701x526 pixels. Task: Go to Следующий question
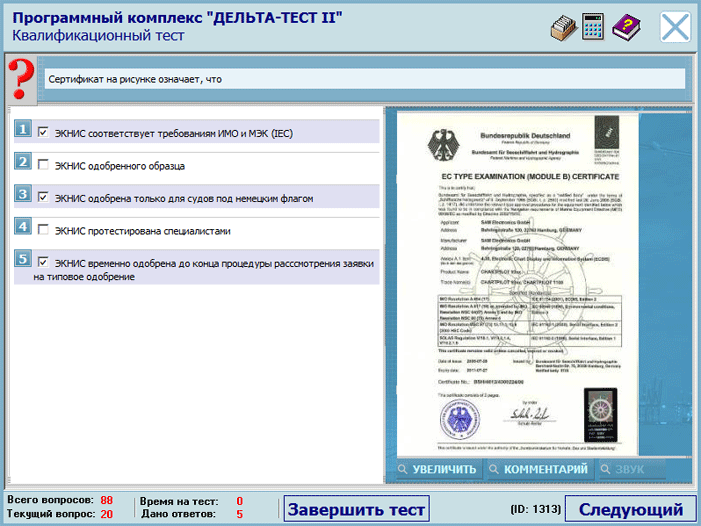coord(631,509)
